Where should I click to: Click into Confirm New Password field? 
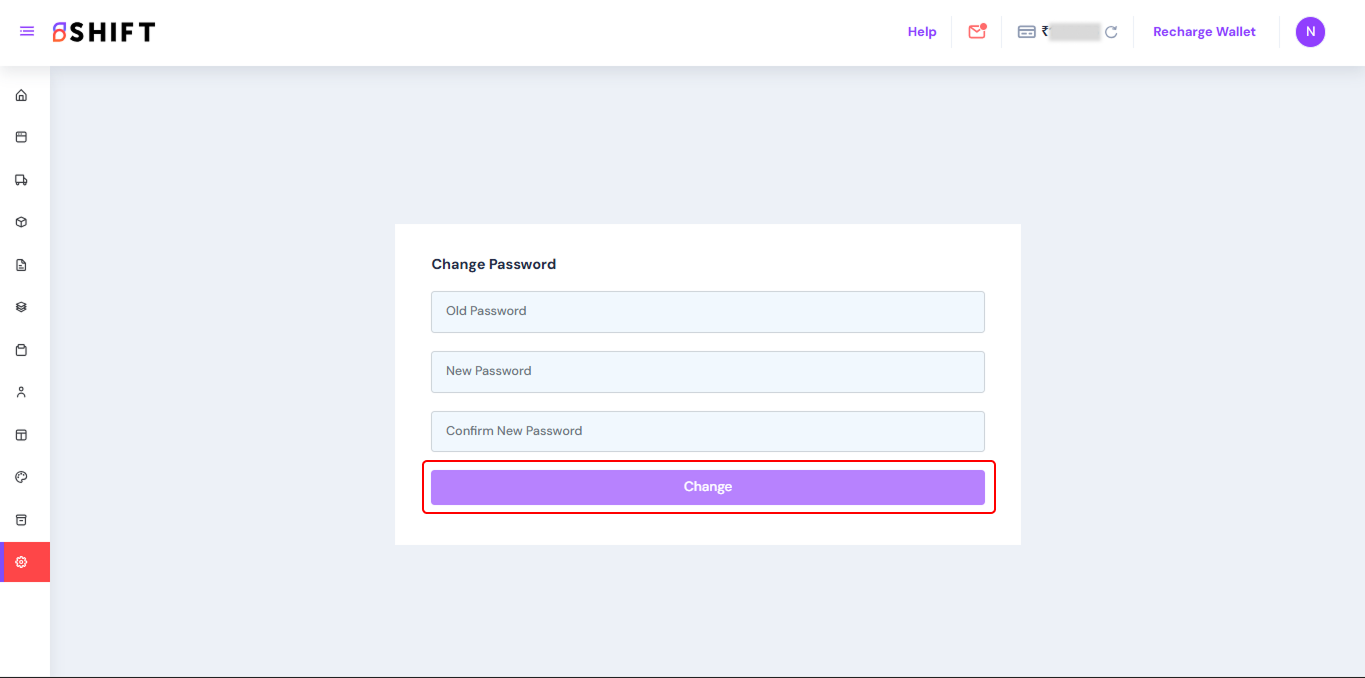[x=707, y=431]
